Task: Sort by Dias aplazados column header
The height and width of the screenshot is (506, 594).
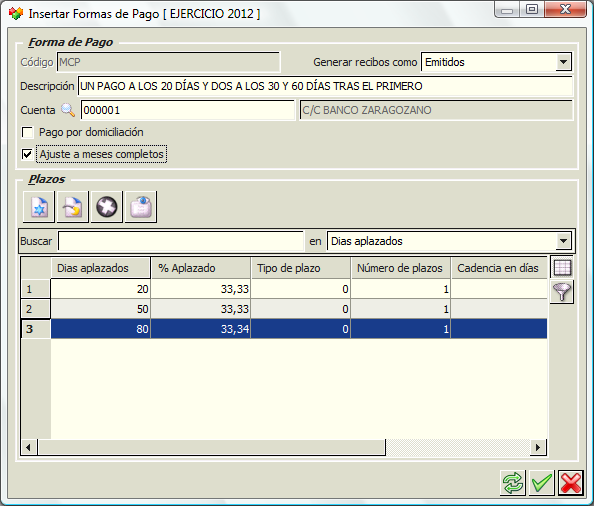Action: tap(100, 268)
